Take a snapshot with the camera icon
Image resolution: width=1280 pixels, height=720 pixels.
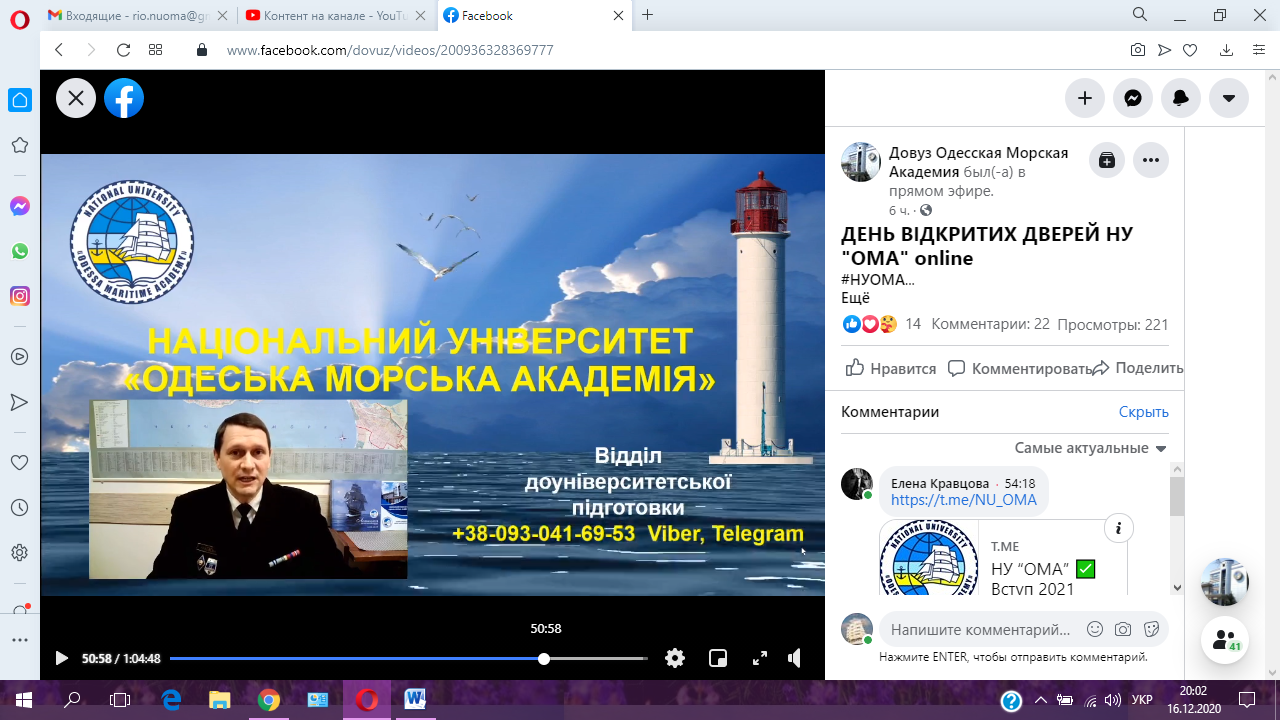click(1138, 50)
